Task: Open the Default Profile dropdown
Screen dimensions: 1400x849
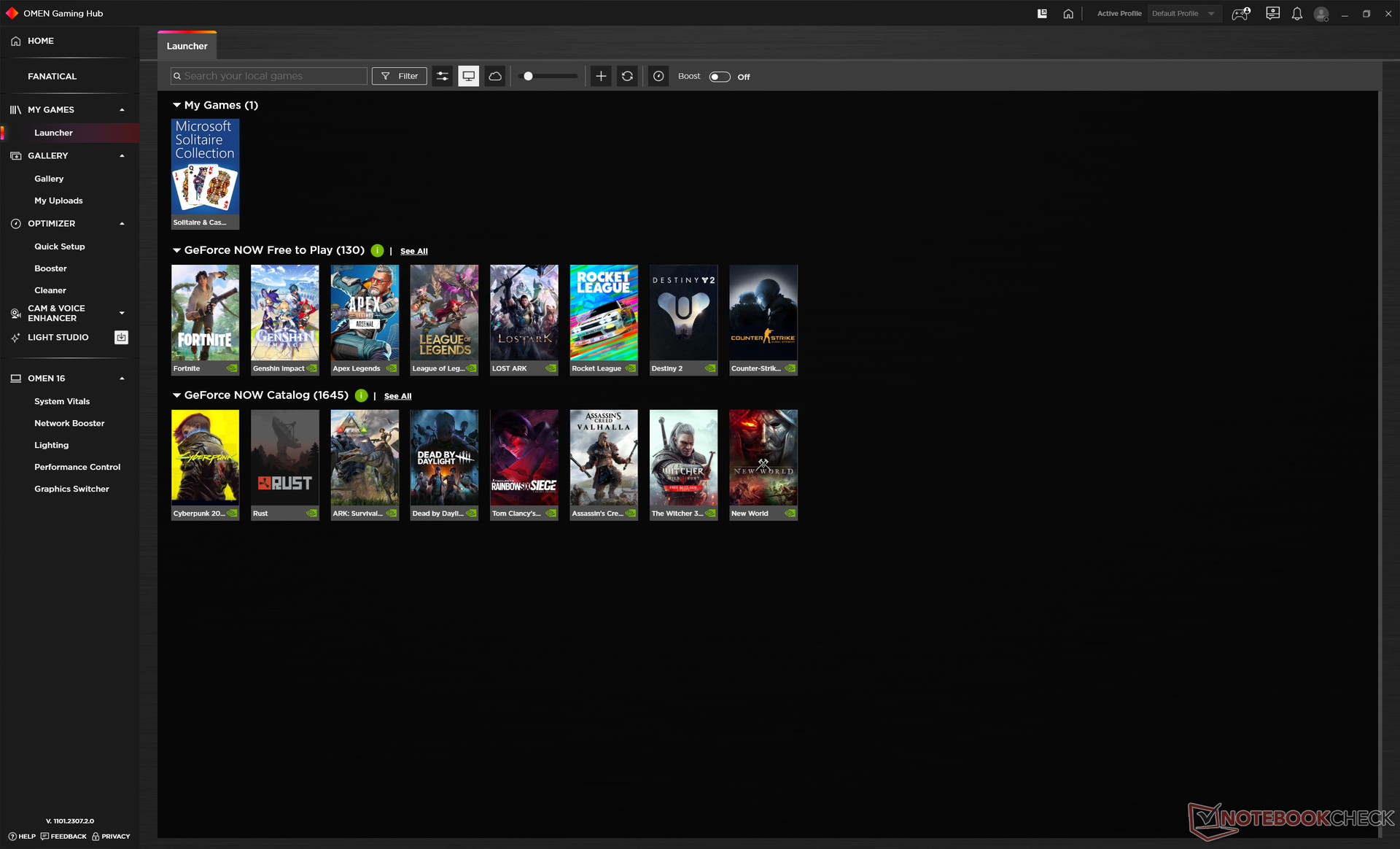Action: [1183, 14]
